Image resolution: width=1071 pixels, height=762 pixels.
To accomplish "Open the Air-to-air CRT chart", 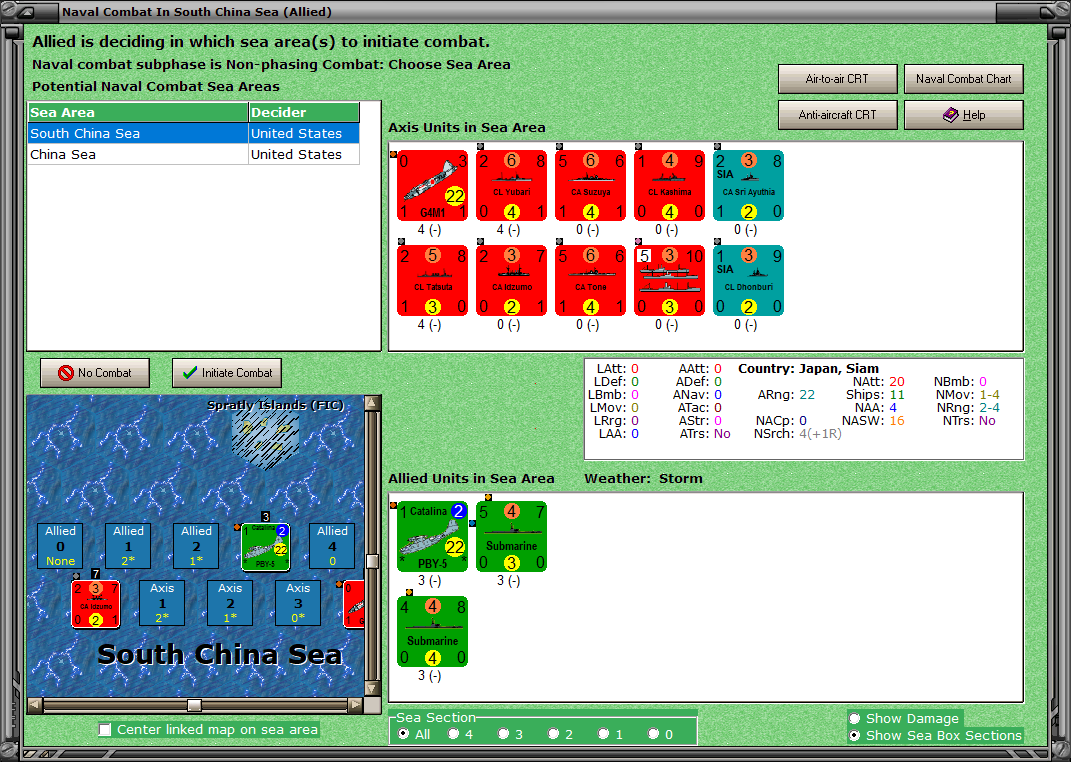I will point(837,79).
